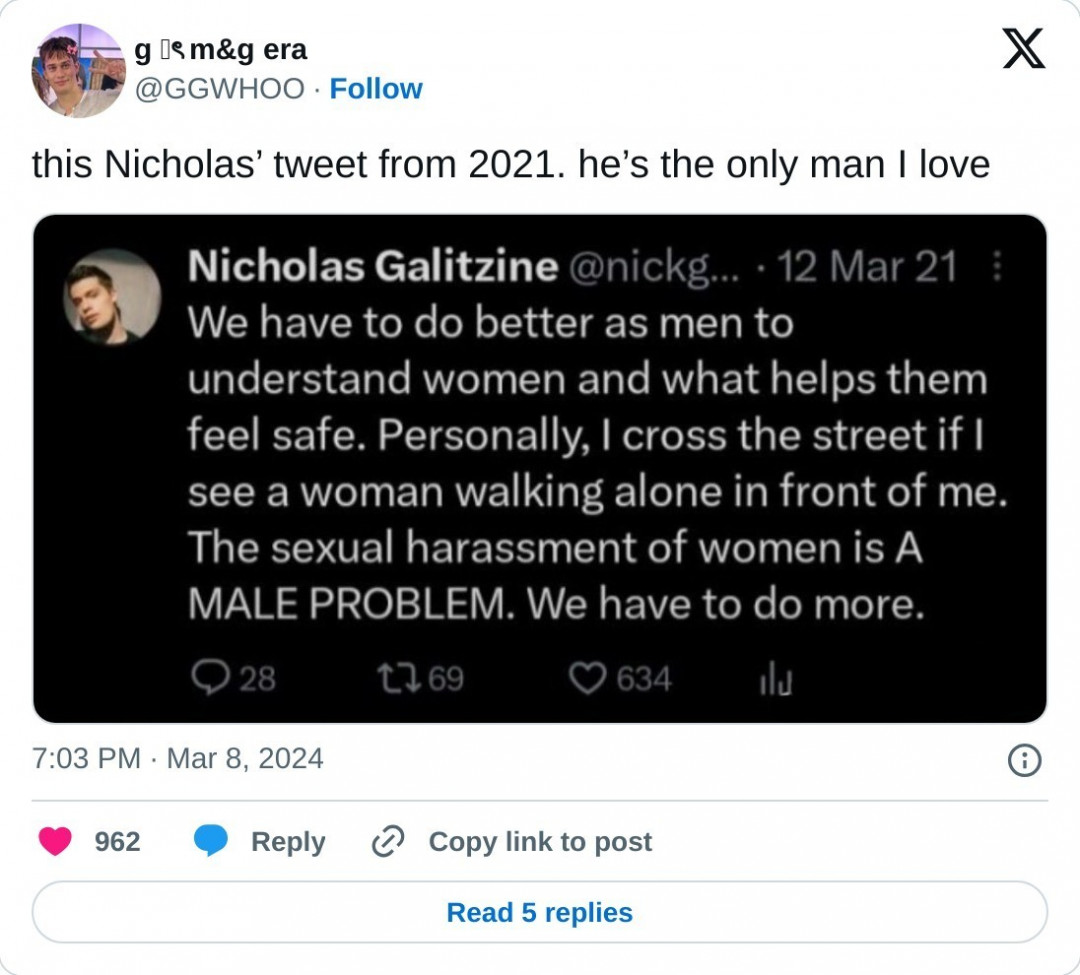Click the Read 5 replies button
1080x975 pixels.
coord(540,912)
